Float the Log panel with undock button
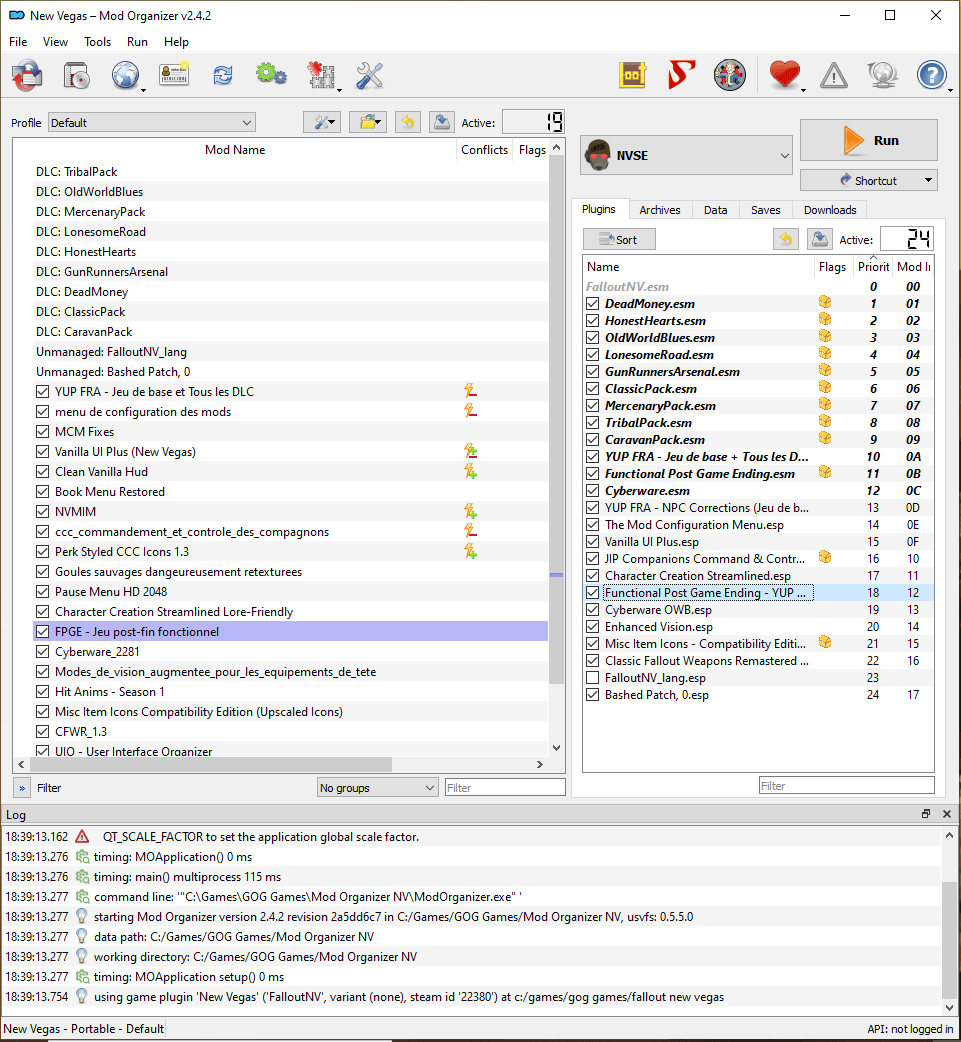Image resolution: width=961 pixels, height=1042 pixels. 926,814
